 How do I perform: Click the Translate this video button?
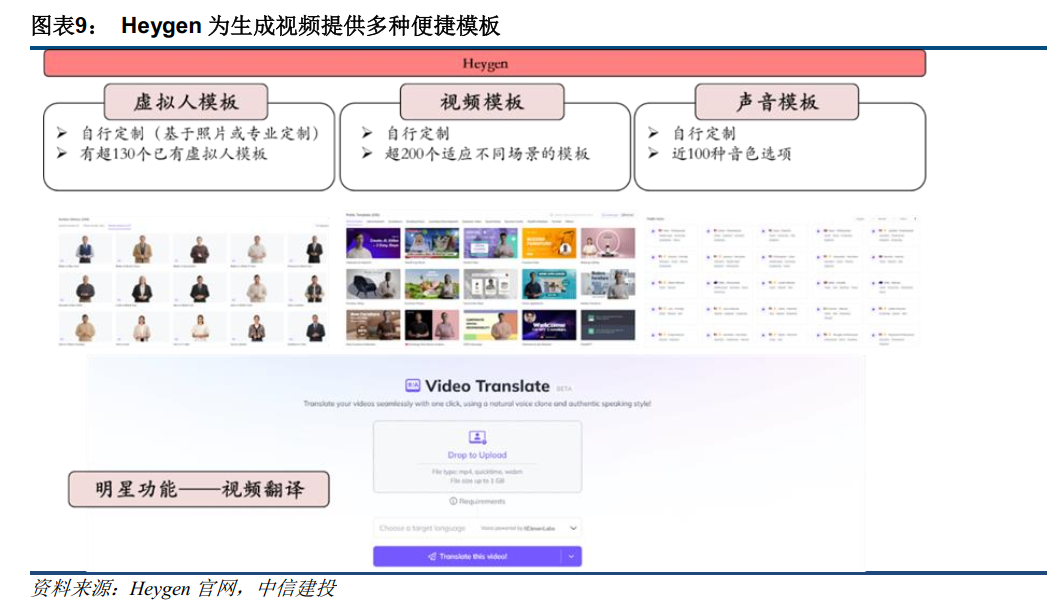467,556
